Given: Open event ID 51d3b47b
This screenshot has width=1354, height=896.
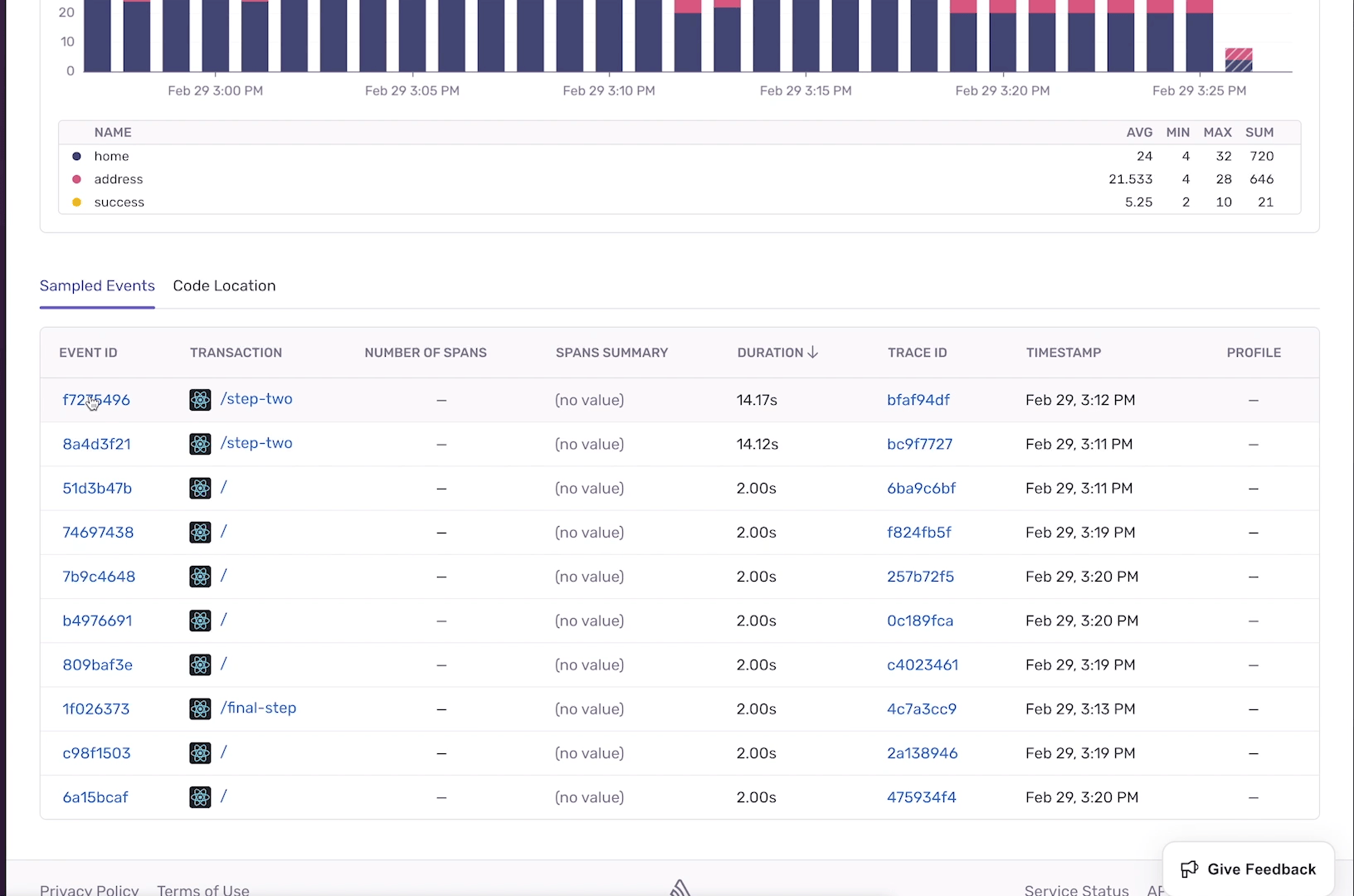Looking at the screenshot, I should point(97,488).
